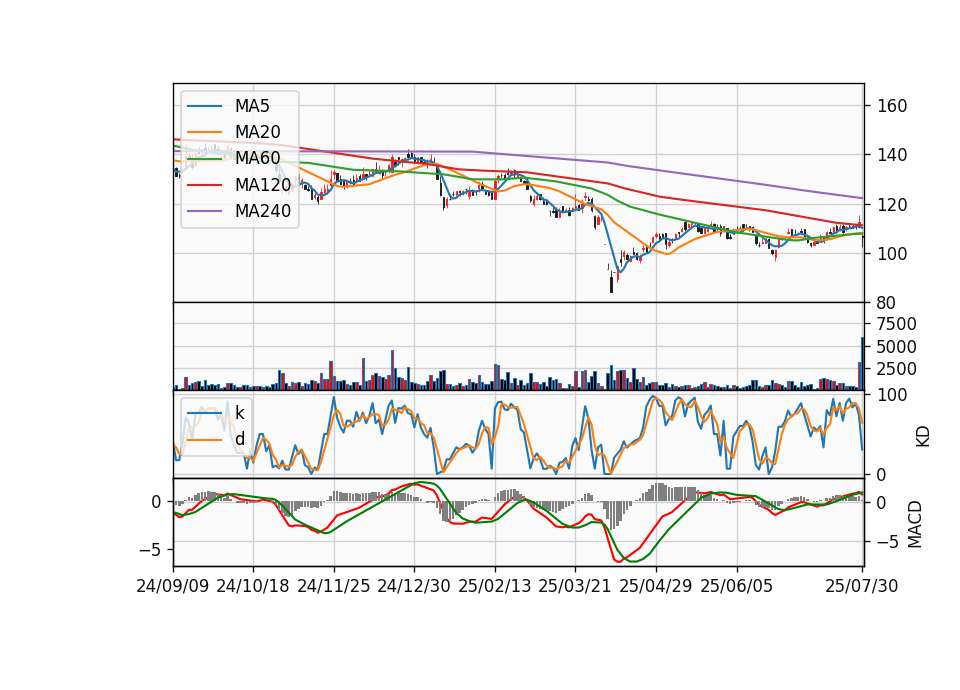Click the 25/04/29 date label

pos(656,586)
